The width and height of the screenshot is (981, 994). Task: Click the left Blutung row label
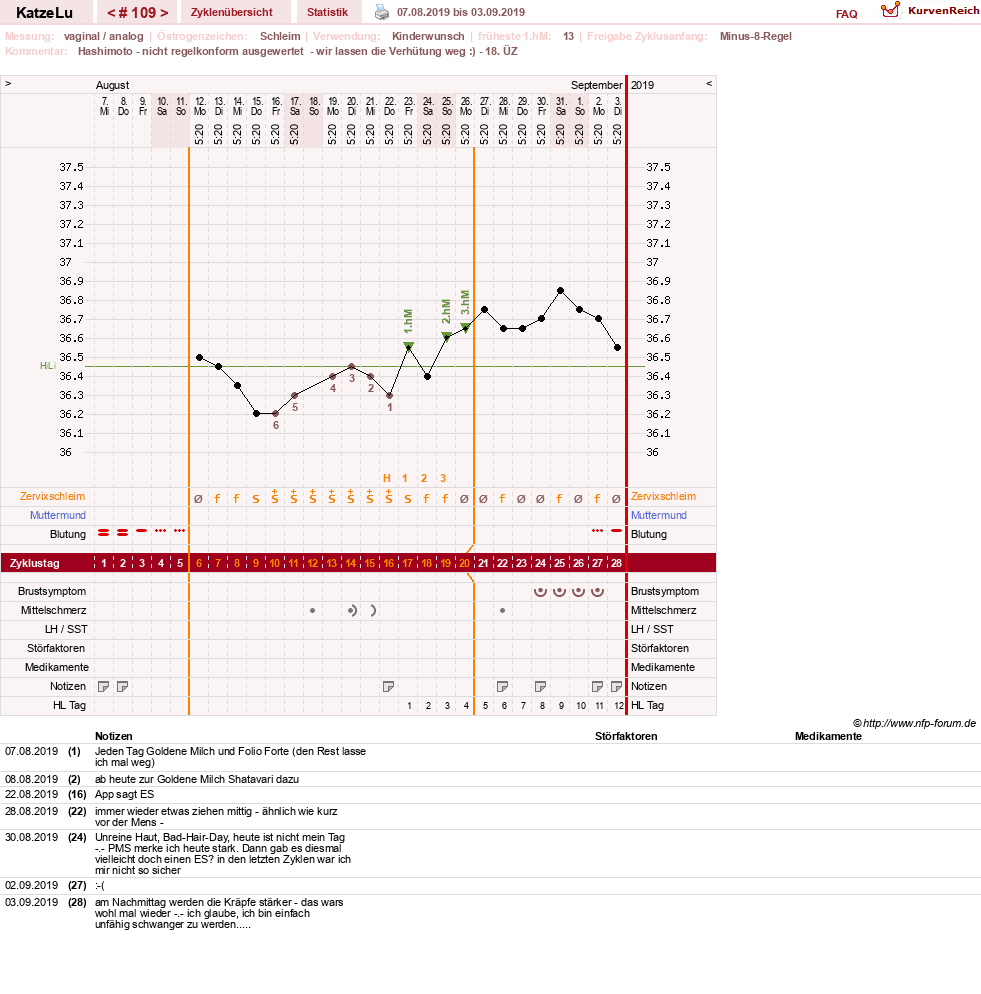[68, 534]
